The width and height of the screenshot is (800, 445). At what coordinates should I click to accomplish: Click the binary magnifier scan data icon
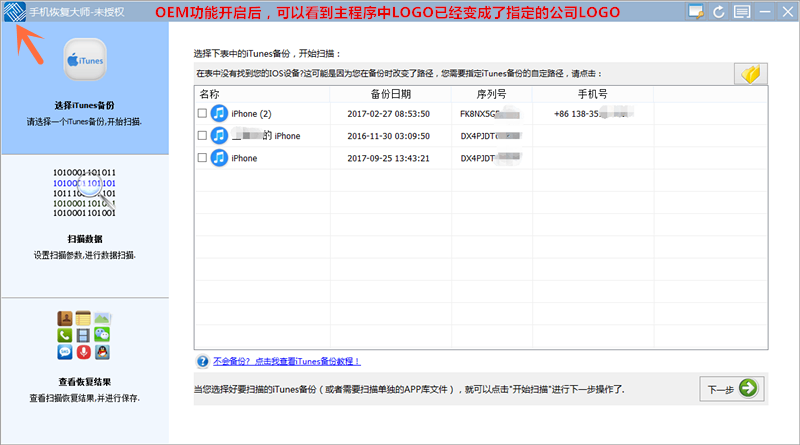pos(85,192)
